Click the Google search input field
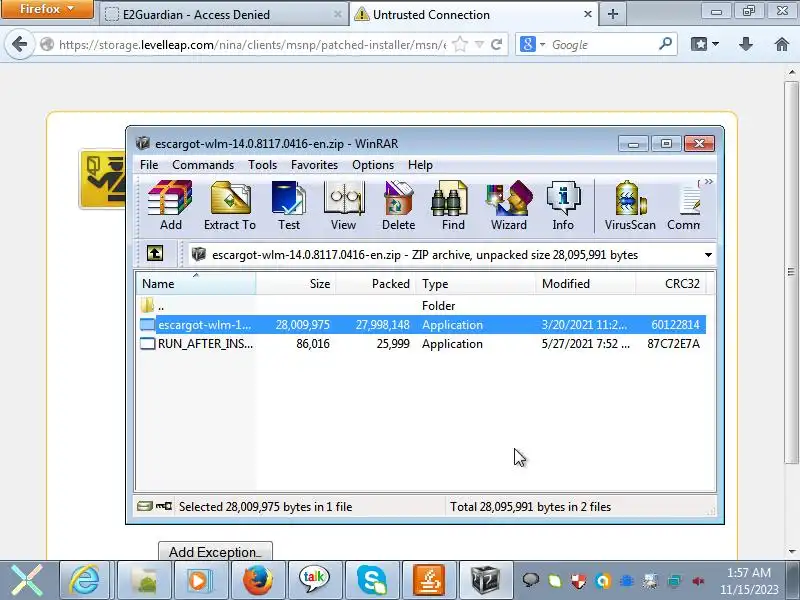Screen dimensions: 800x600 [x=603, y=45]
